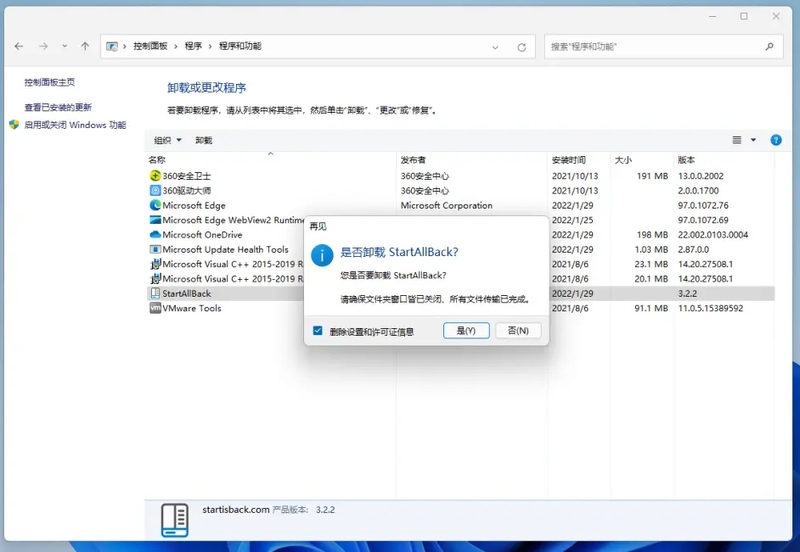Sort by 名称 column header
800x552 pixels.
click(x=157, y=160)
